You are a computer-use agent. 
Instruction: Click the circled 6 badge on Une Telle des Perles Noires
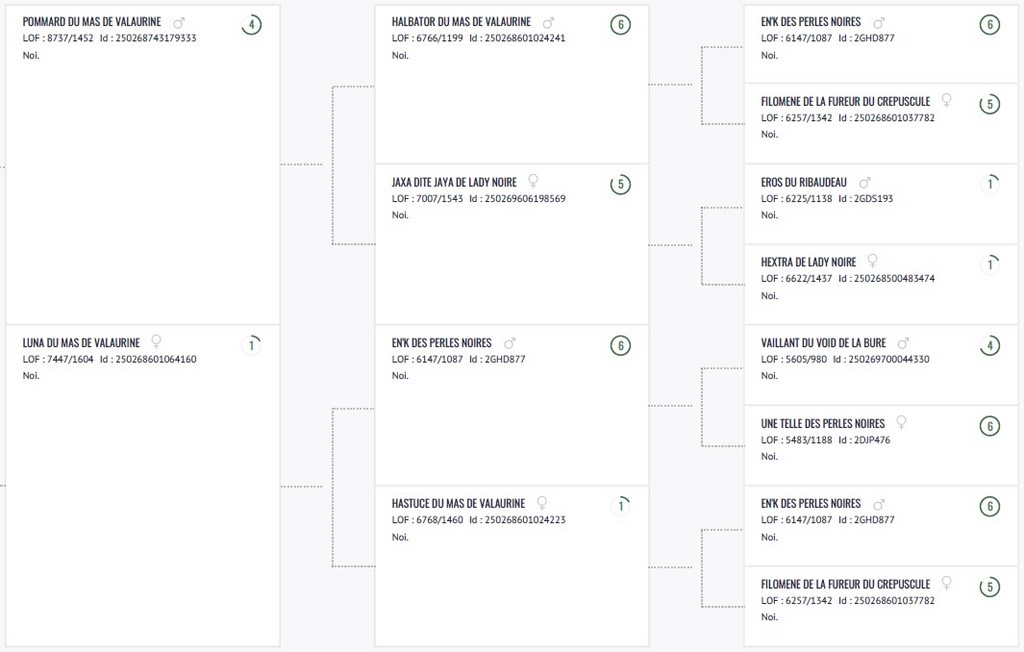tap(990, 426)
